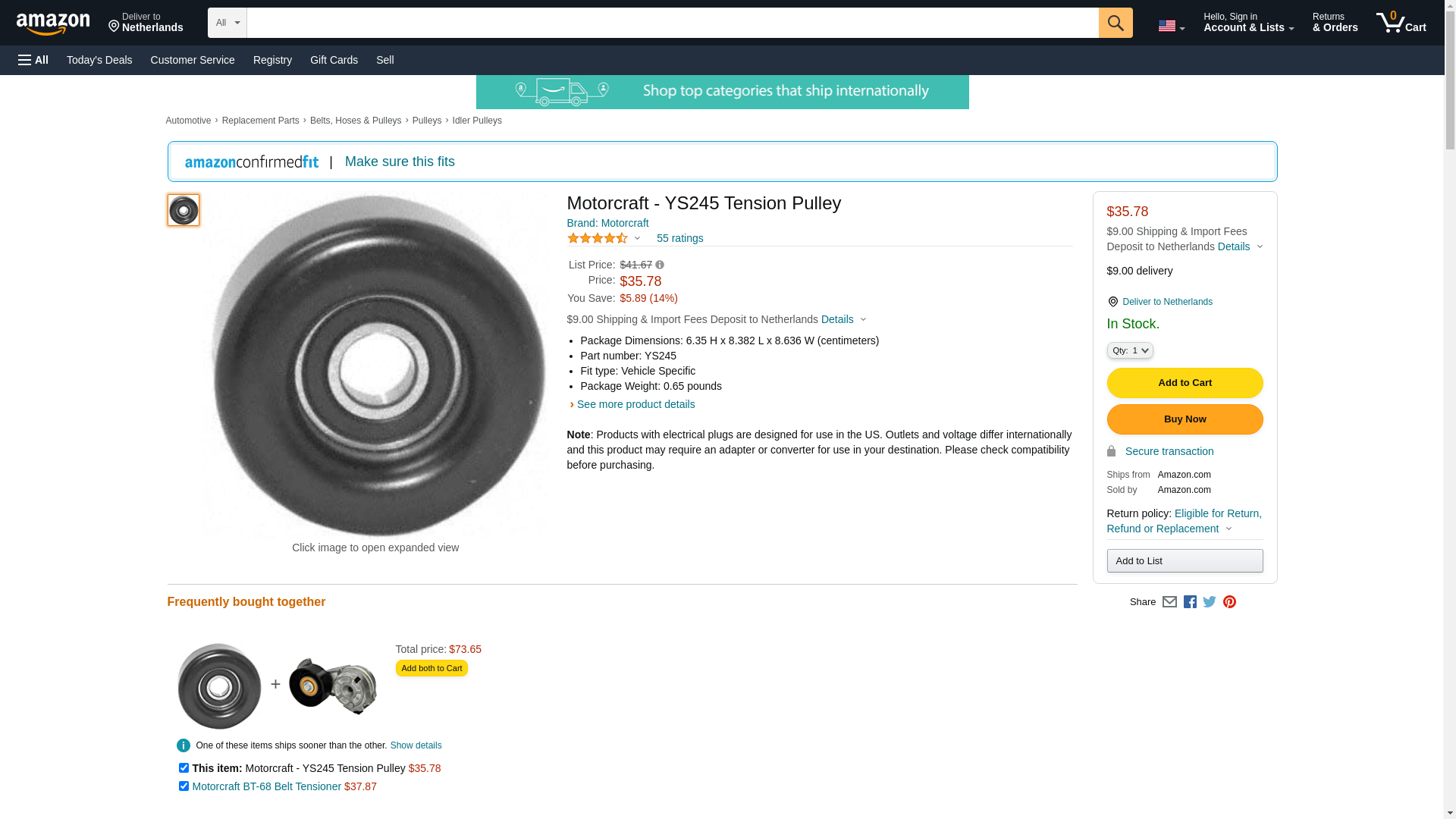Click the search magnifier button
This screenshot has width=1456, height=819.
1115,23
